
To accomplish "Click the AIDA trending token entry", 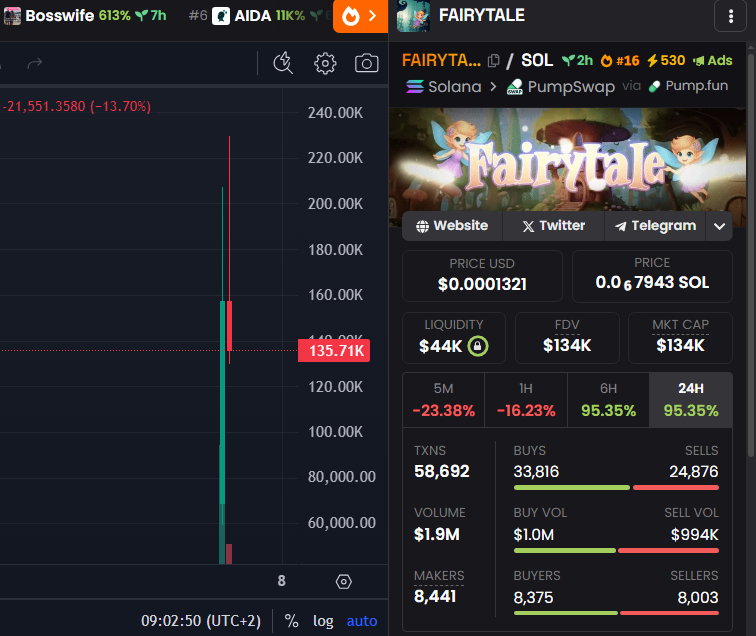I will pyautogui.click(x=260, y=16).
